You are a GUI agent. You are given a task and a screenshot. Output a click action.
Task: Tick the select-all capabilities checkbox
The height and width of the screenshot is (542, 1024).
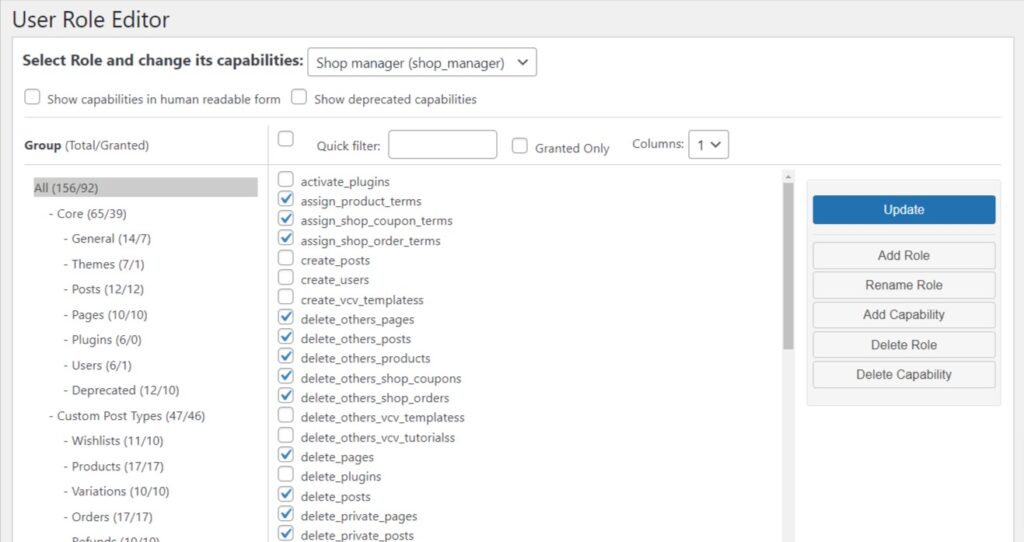[286, 139]
